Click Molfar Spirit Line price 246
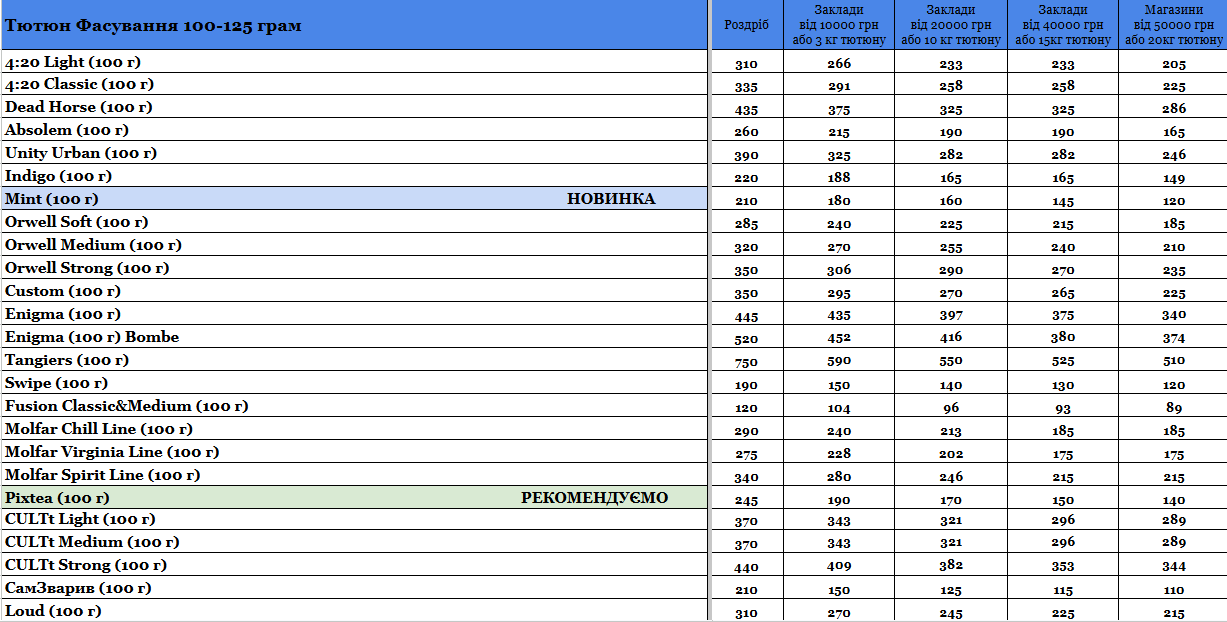Viewport: 1227px width, 622px height. (x=951, y=476)
